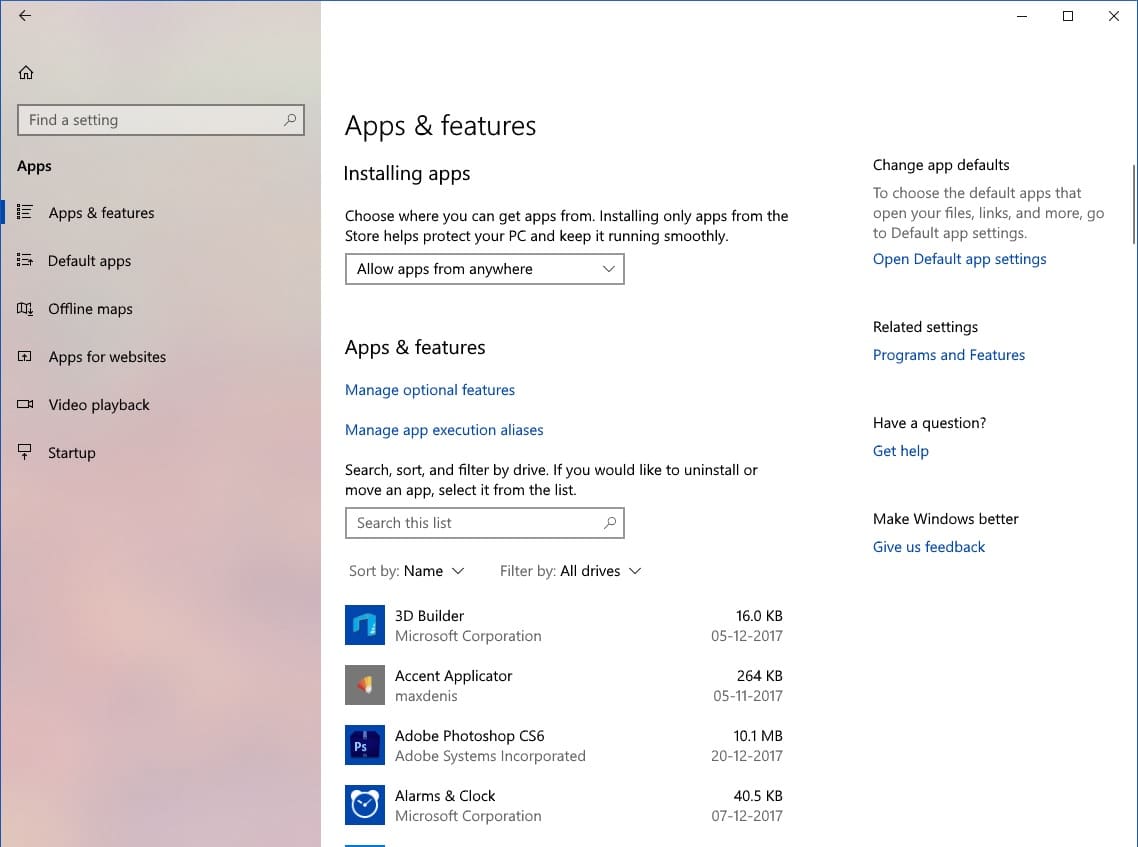The height and width of the screenshot is (847, 1138).
Task: Click the Adobe Photoshop CS6 icon
Action: click(x=364, y=746)
